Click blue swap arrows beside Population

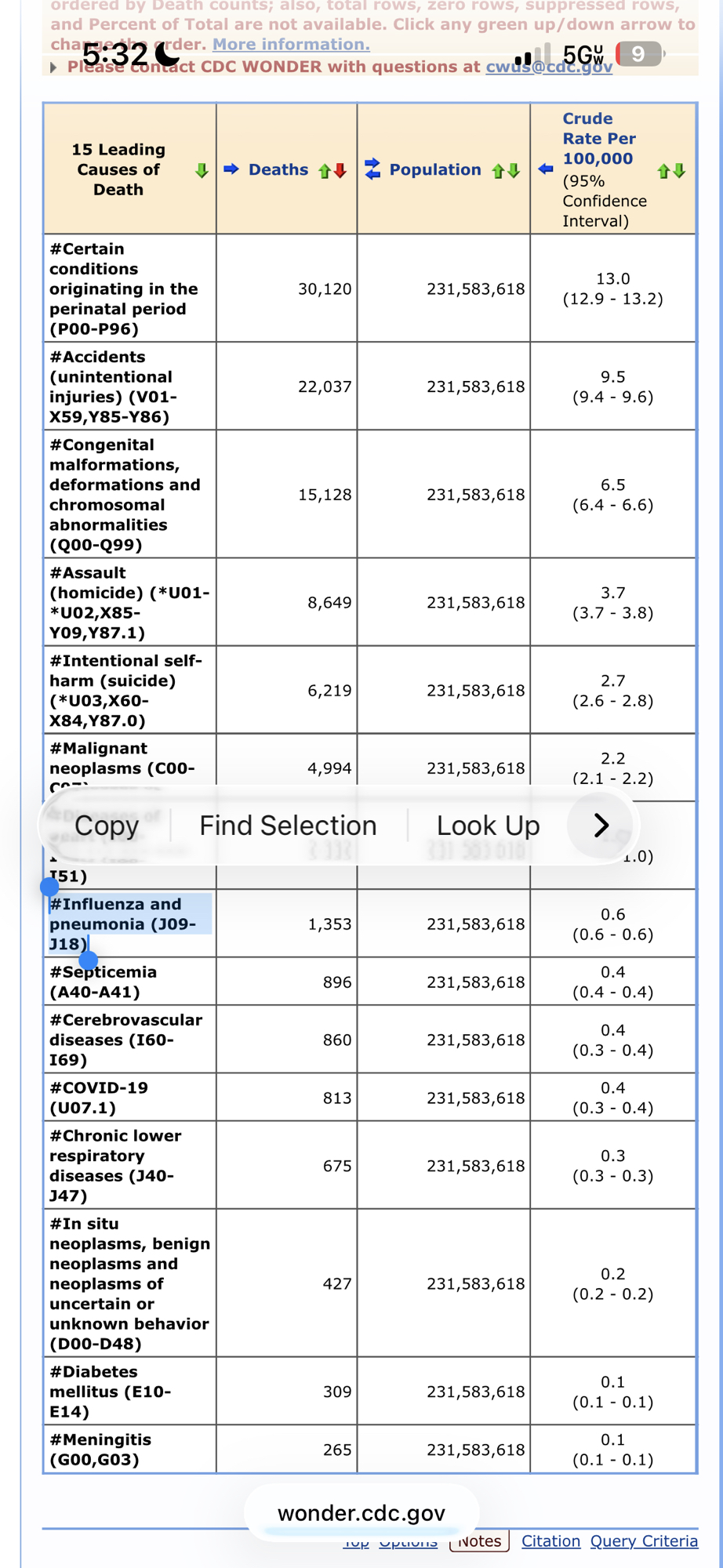click(x=372, y=169)
